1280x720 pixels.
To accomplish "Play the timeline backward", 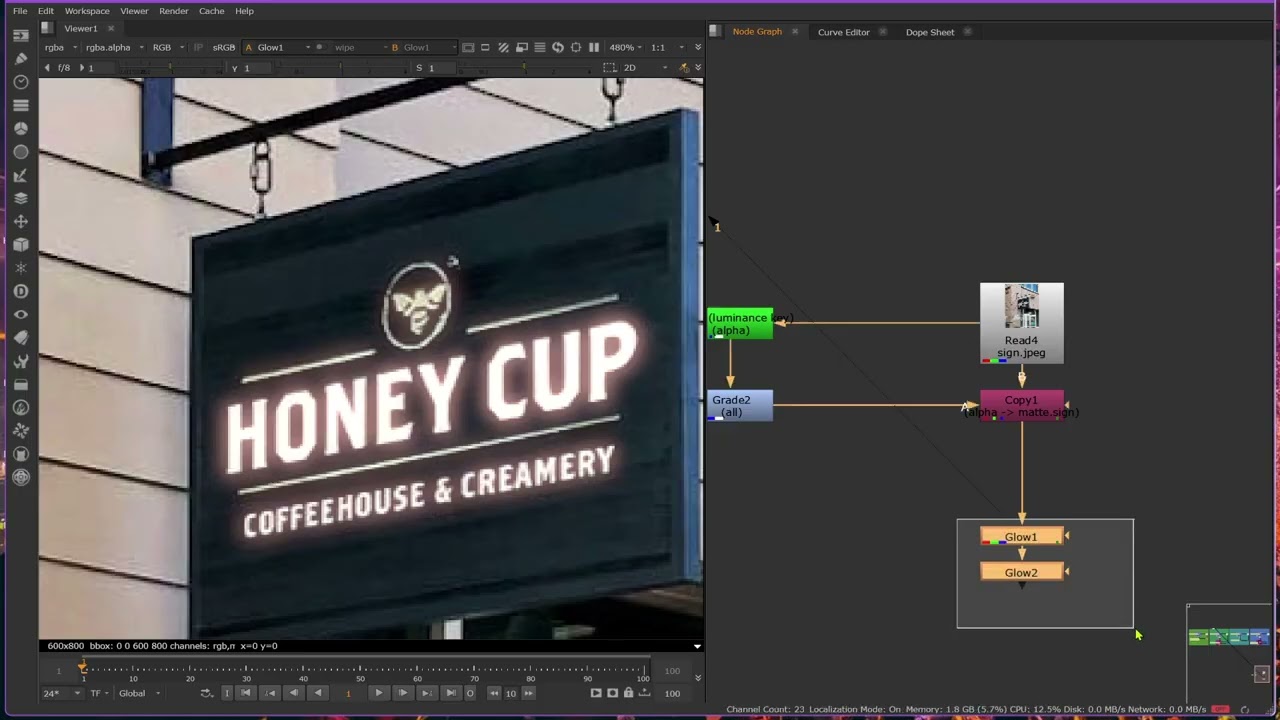I will pos(318,693).
